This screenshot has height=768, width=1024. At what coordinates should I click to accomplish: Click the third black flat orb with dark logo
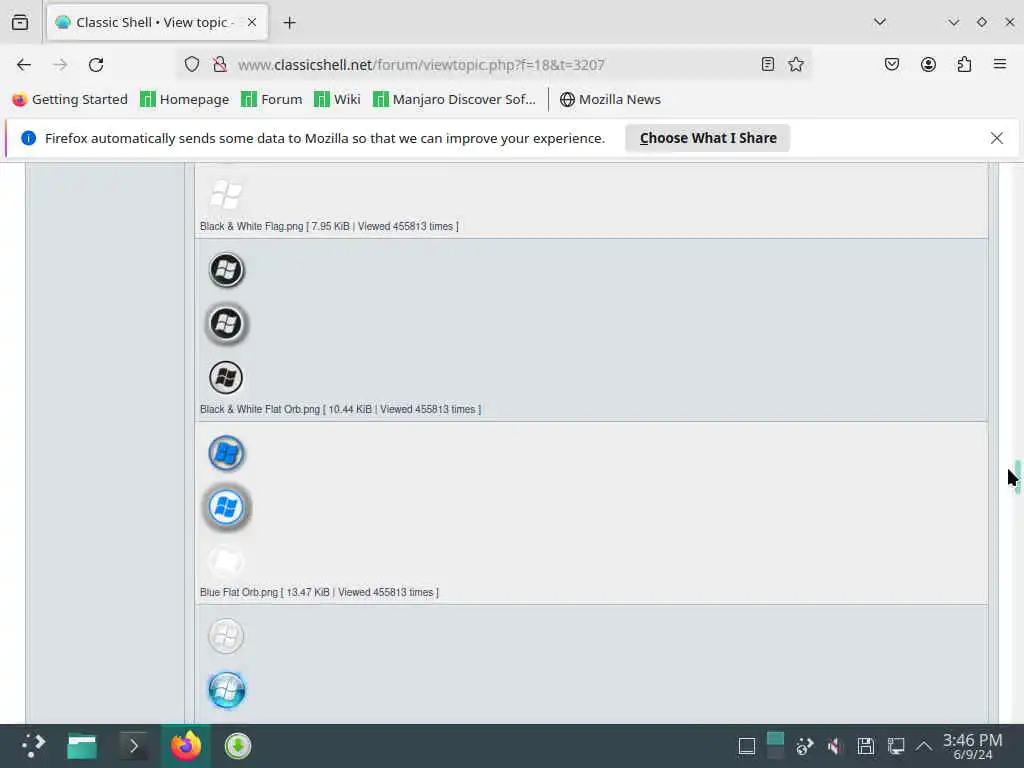226,377
